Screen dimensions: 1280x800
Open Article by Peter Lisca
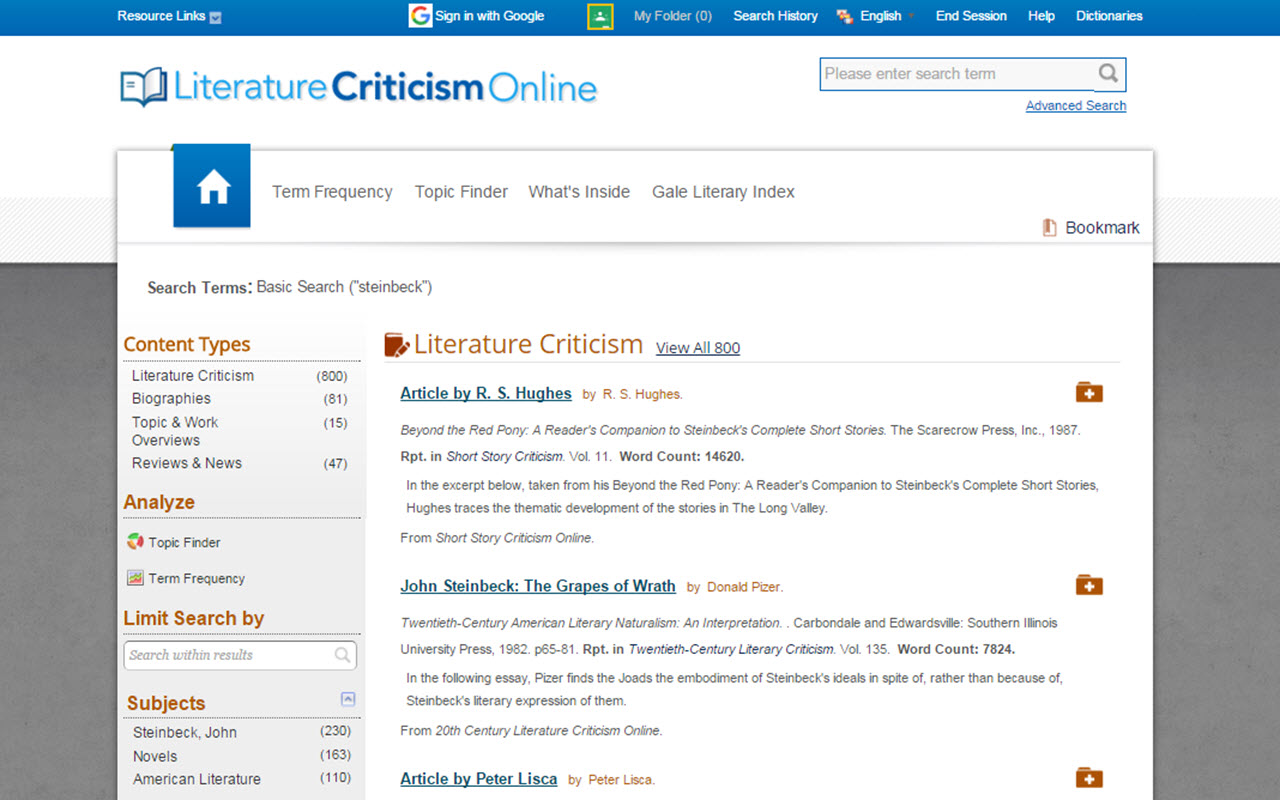tap(479, 779)
